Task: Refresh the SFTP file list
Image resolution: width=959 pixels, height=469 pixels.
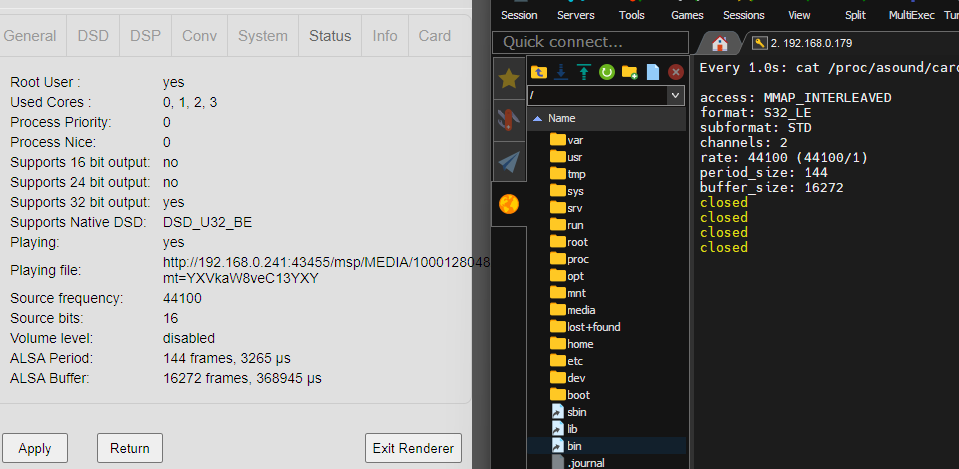Action: (x=606, y=72)
